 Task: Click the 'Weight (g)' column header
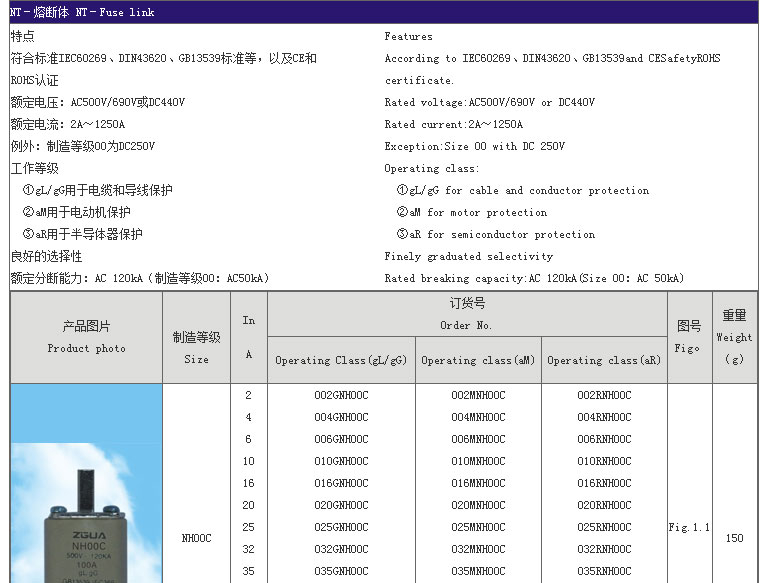coord(734,337)
